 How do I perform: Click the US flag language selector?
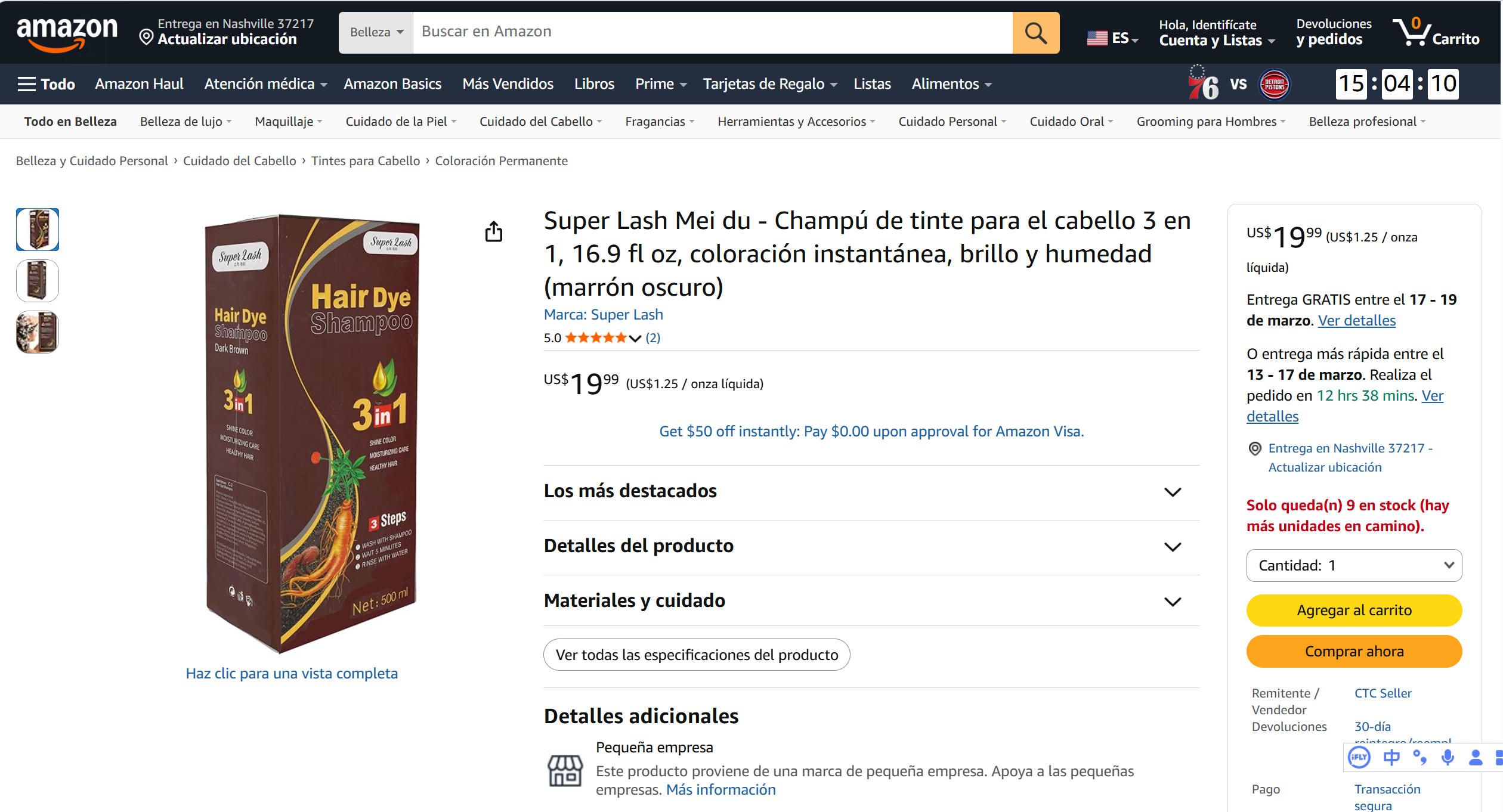(x=1112, y=38)
